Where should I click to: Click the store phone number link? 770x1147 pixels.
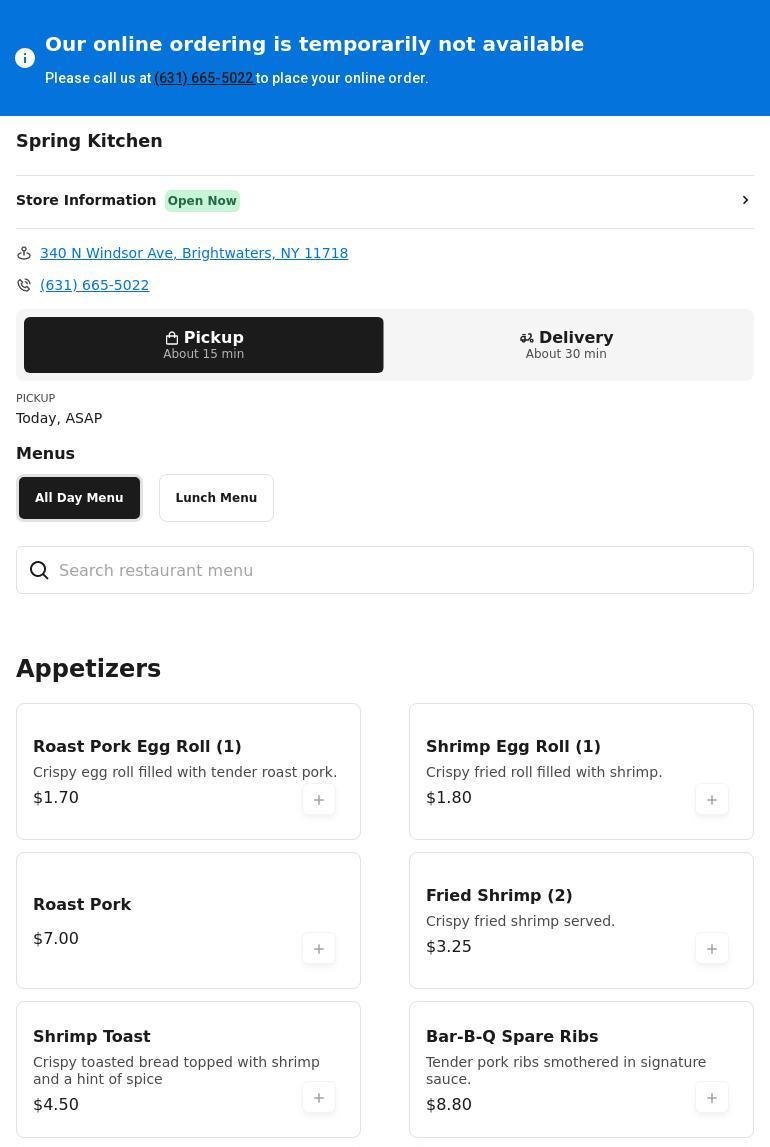coord(94,285)
